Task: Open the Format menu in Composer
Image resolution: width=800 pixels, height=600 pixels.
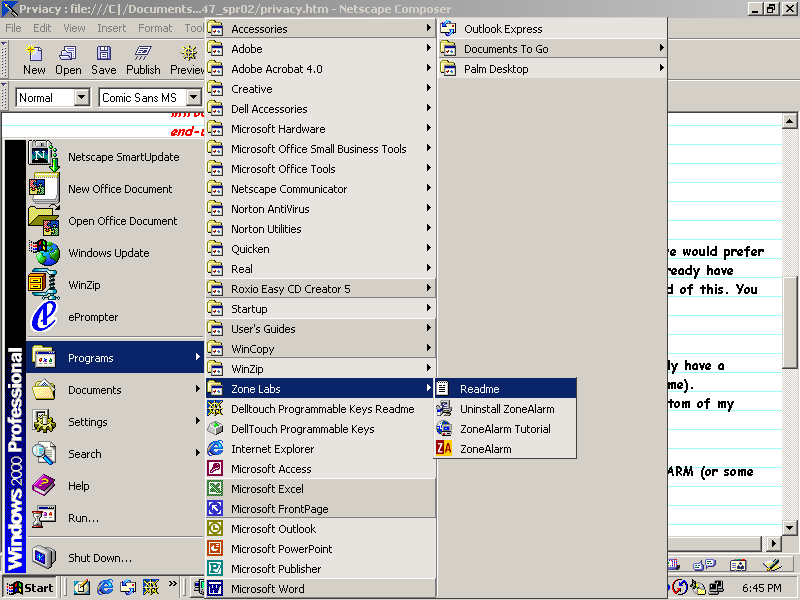Action: tap(155, 28)
